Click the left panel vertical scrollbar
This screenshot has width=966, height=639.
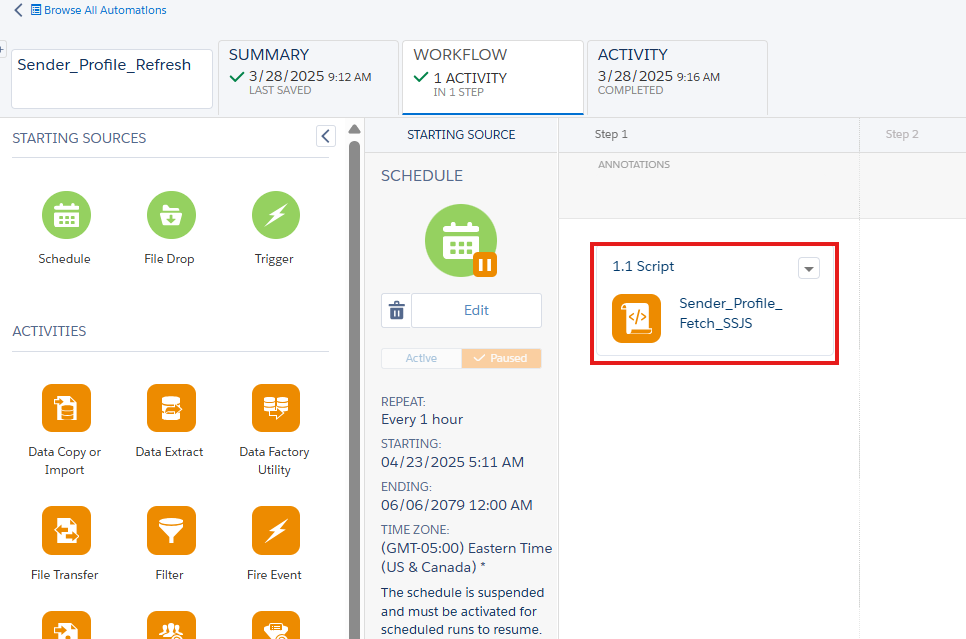354,380
